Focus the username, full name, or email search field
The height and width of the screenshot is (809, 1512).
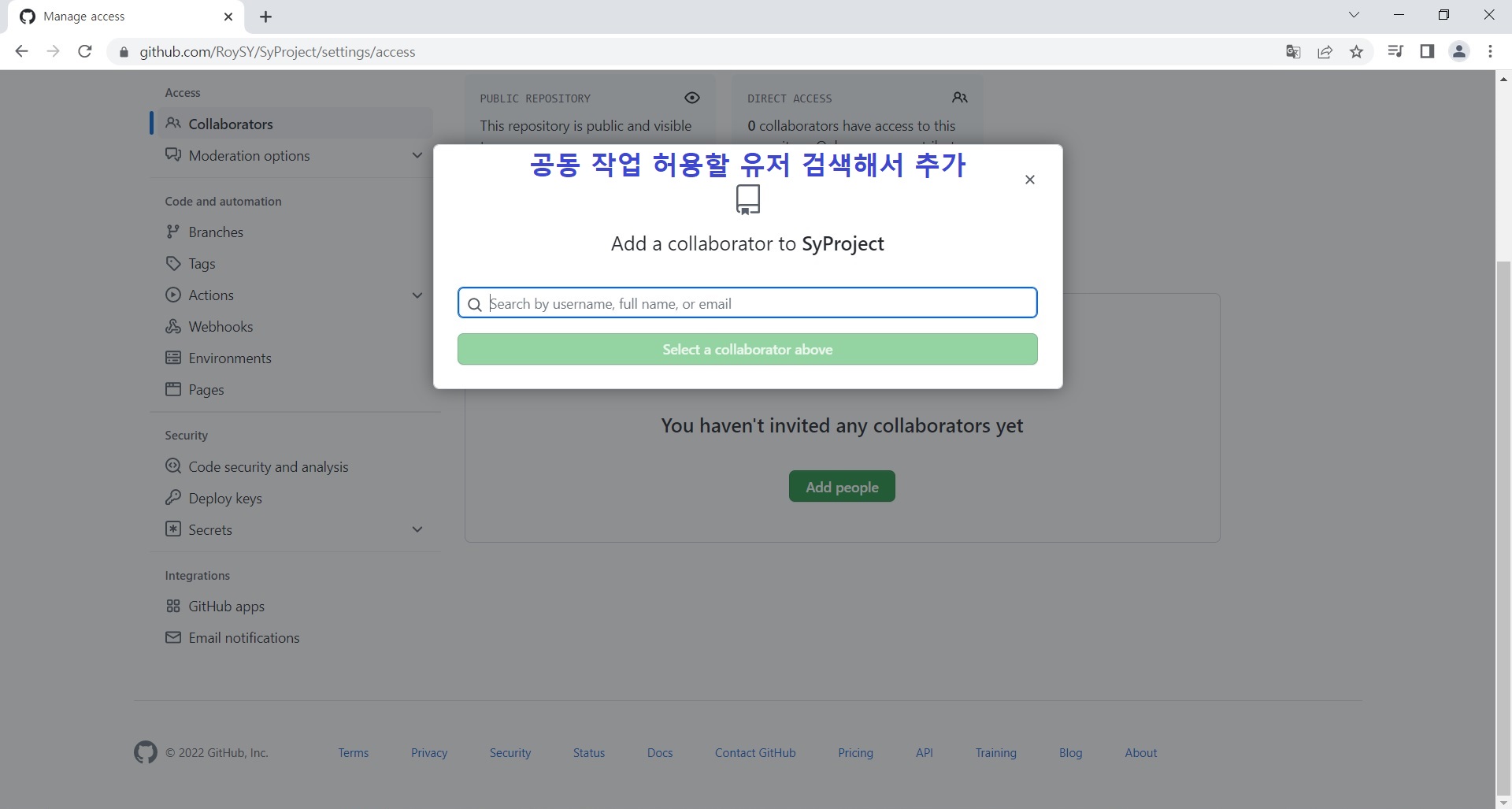747,303
